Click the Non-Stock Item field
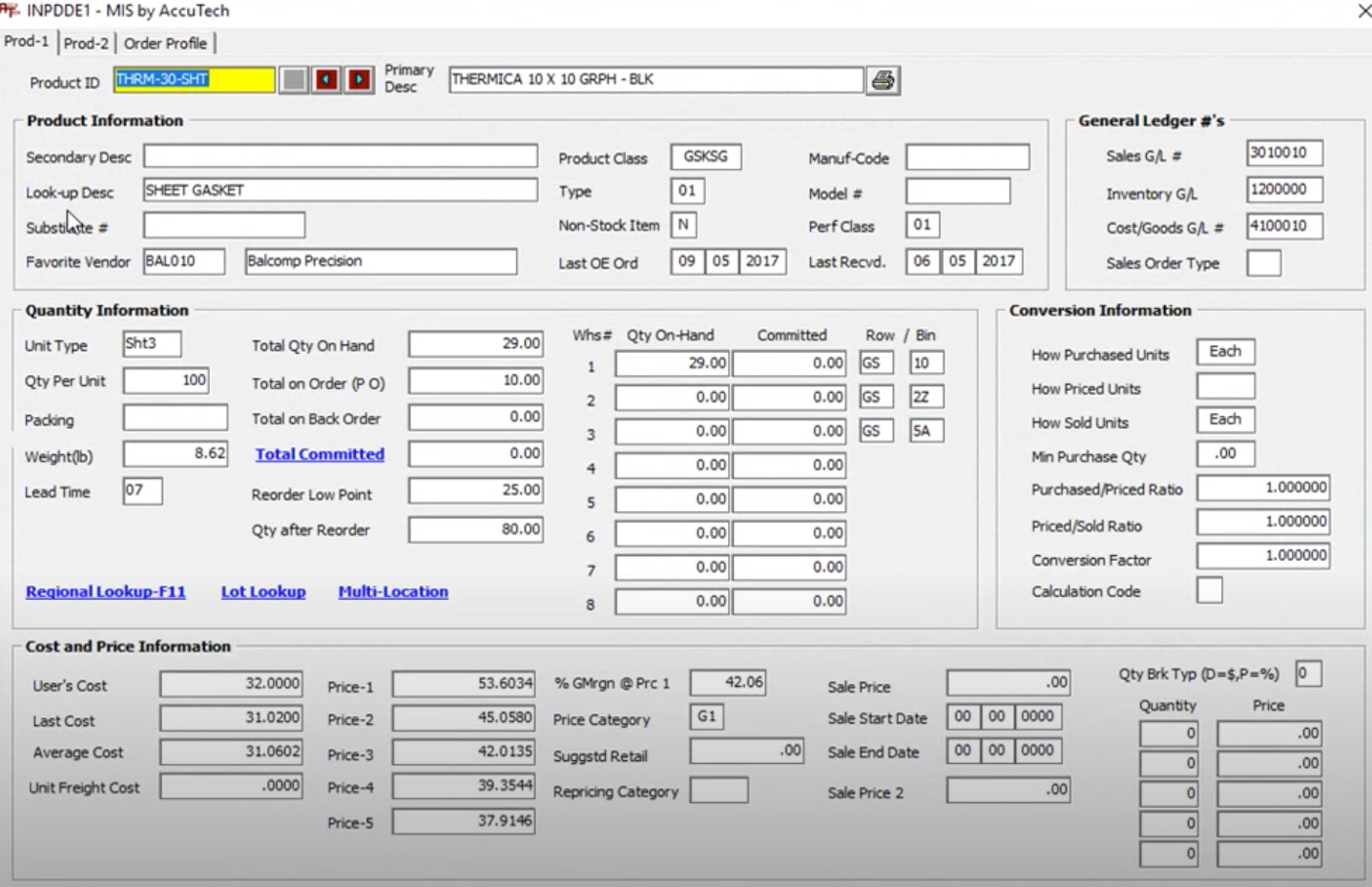This screenshot has height=887, width=1372. pos(684,225)
